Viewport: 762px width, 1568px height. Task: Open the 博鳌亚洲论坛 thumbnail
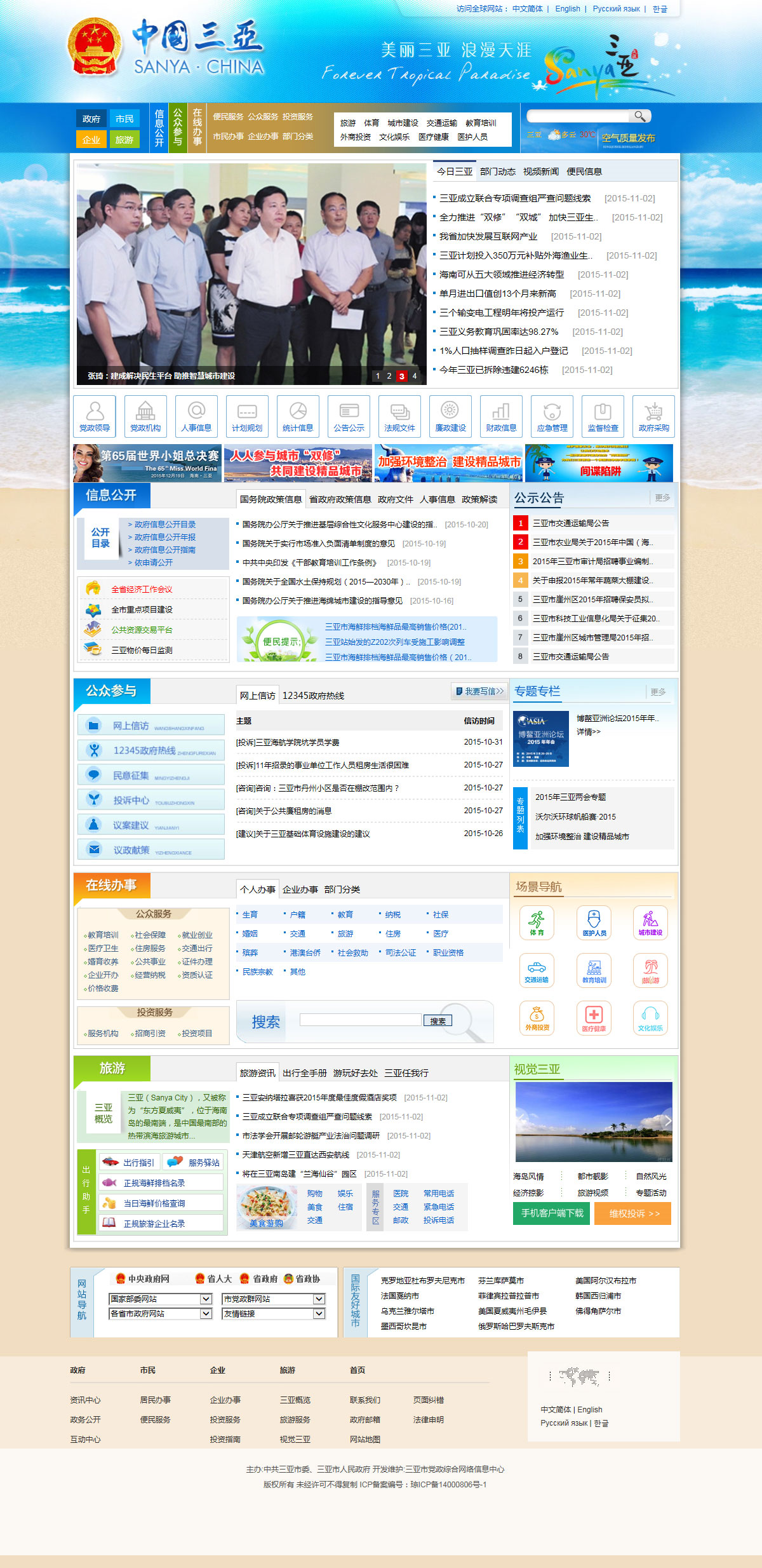click(540, 739)
